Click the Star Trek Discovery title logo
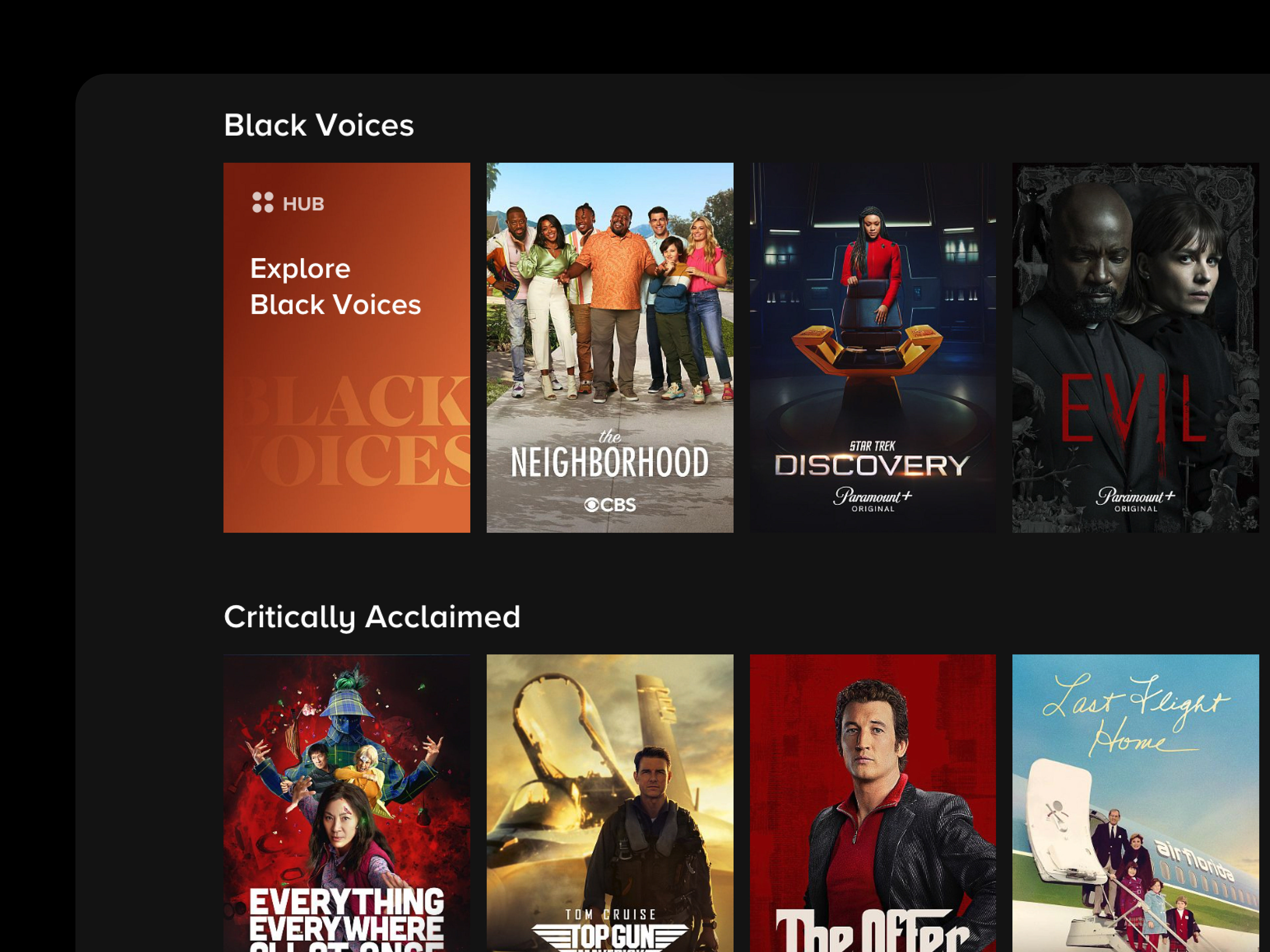1270x952 pixels. (872, 459)
